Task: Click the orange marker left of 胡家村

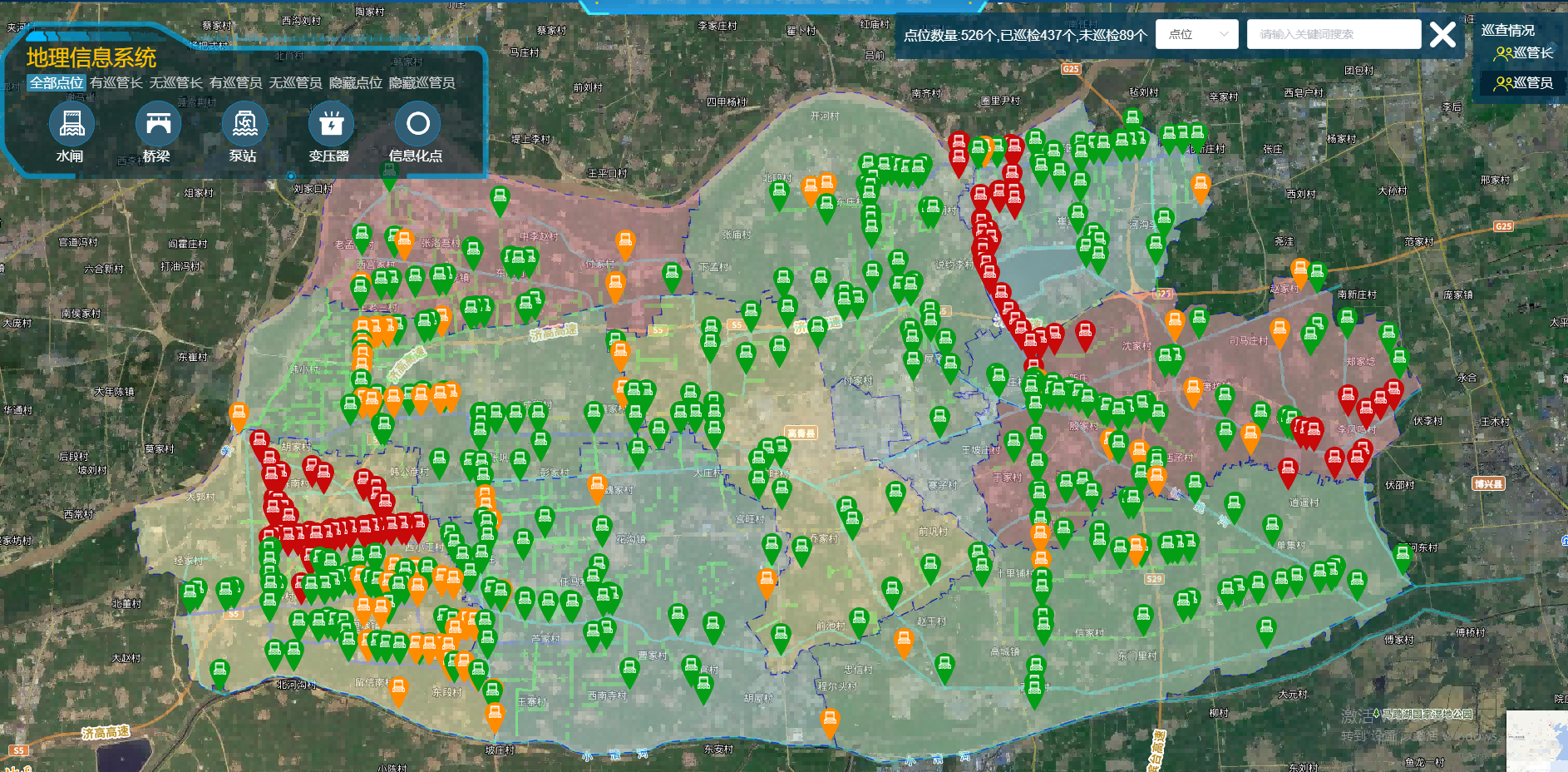Action: coord(239,415)
